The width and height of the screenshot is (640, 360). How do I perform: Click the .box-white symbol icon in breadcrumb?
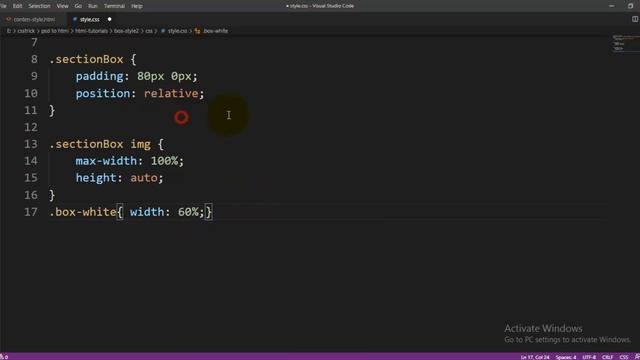tap(198, 31)
